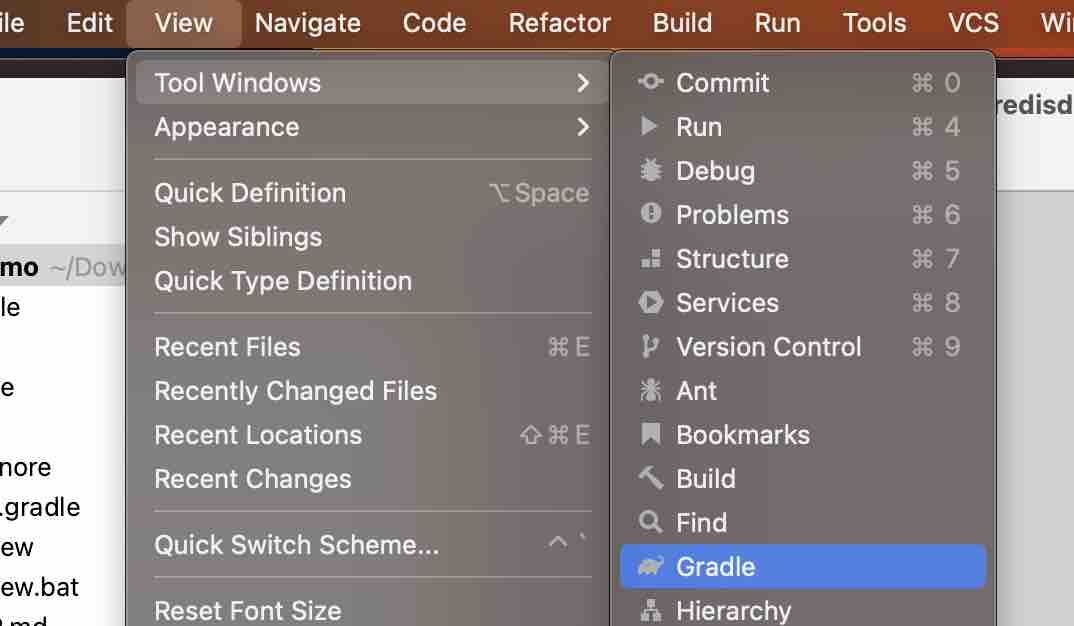The height and width of the screenshot is (626, 1074).
Task: Select Quick Switch Scheme option
Action: (295, 545)
